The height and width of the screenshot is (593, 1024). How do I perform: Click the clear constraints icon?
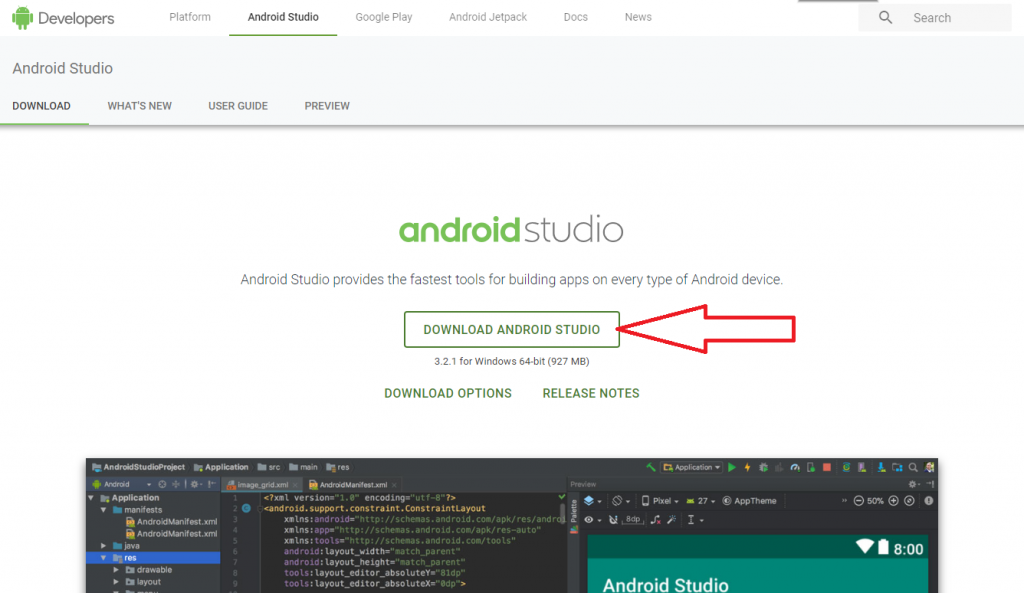point(656,520)
